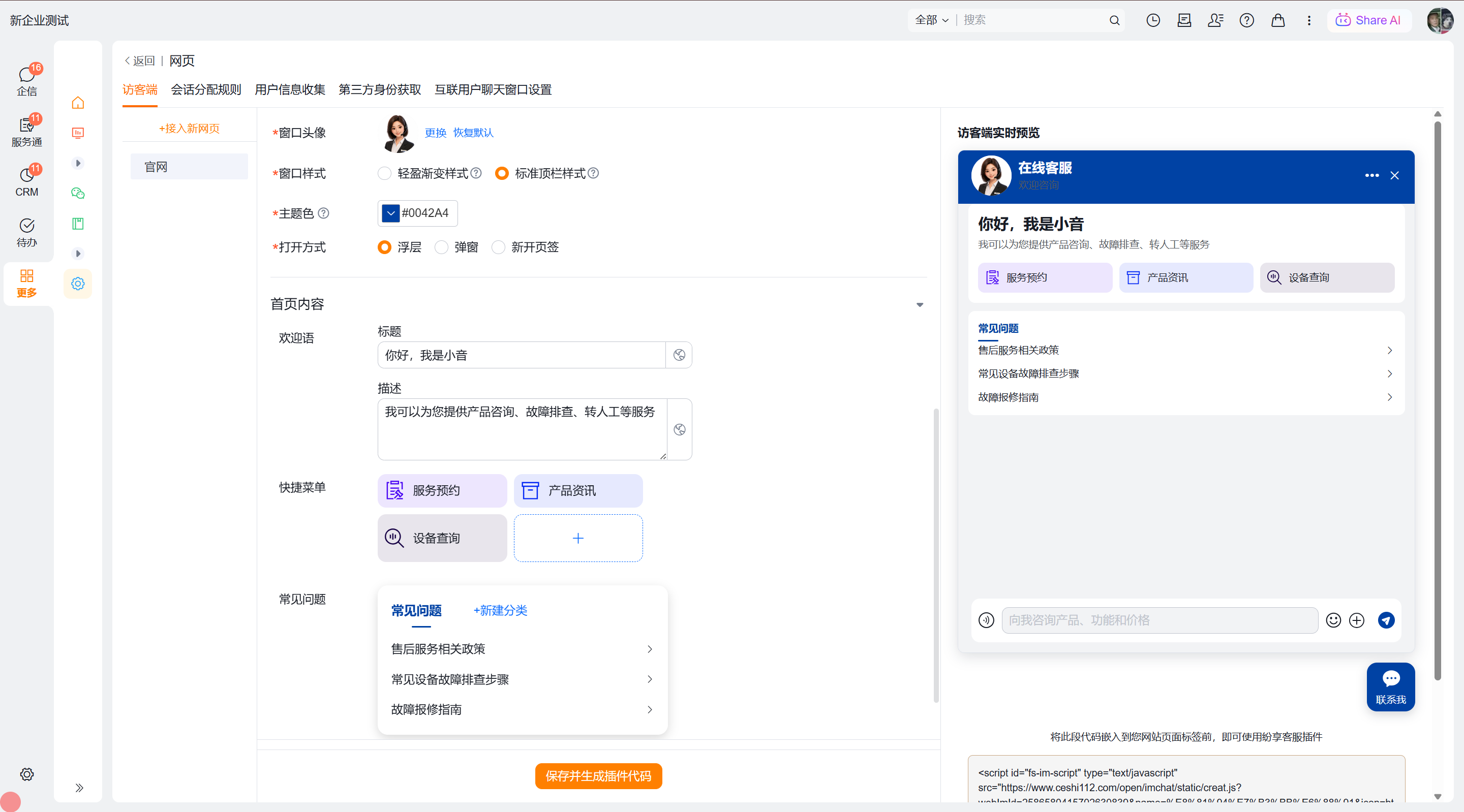The height and width of the screenshot is (812, 1464).
Task: Click the search magnifier icon in top bar
Action: tap(1114, 20)
